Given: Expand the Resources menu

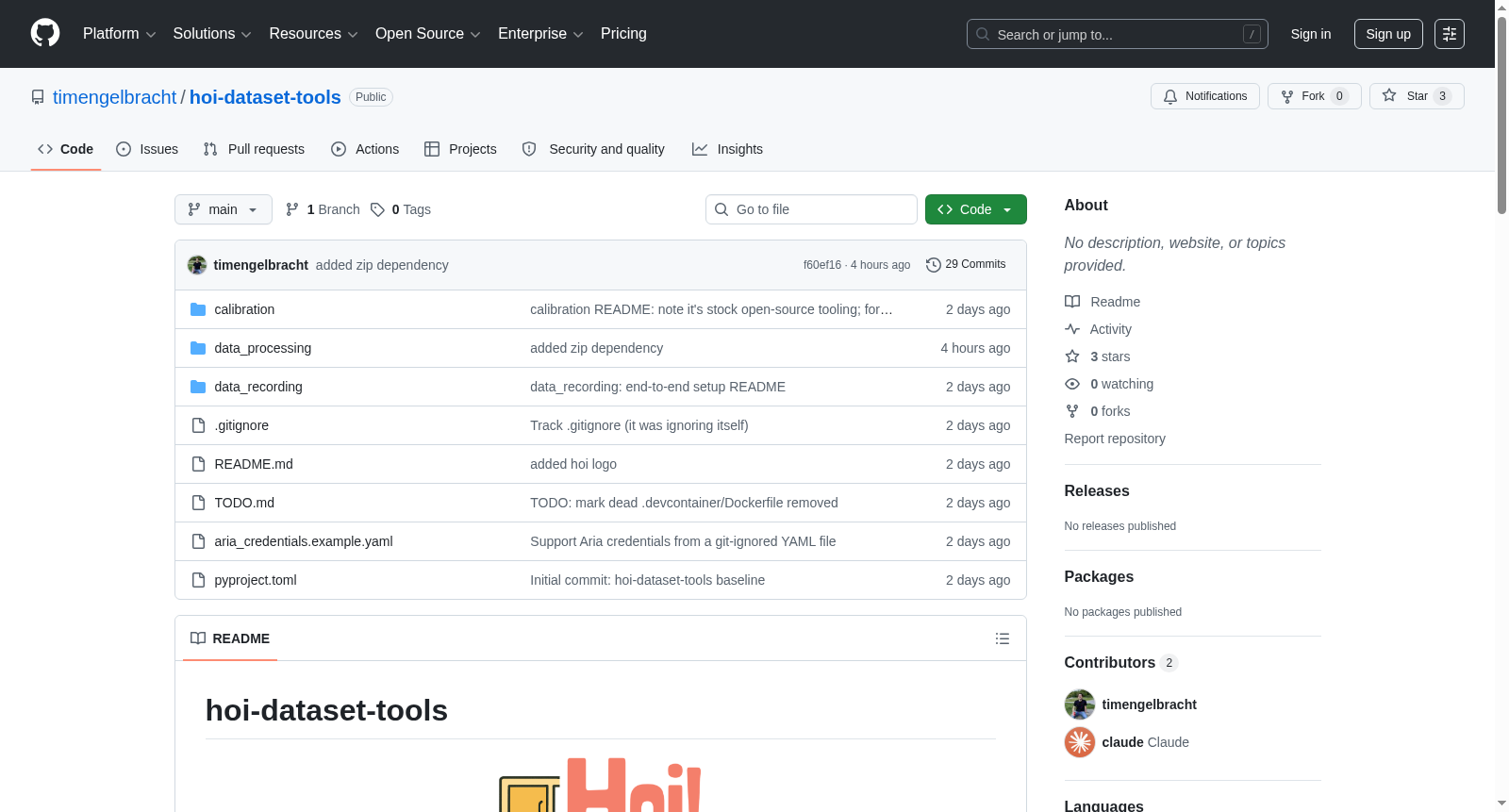Looking at the screenshot, I should pyautogui.click(x=313, y=34).
